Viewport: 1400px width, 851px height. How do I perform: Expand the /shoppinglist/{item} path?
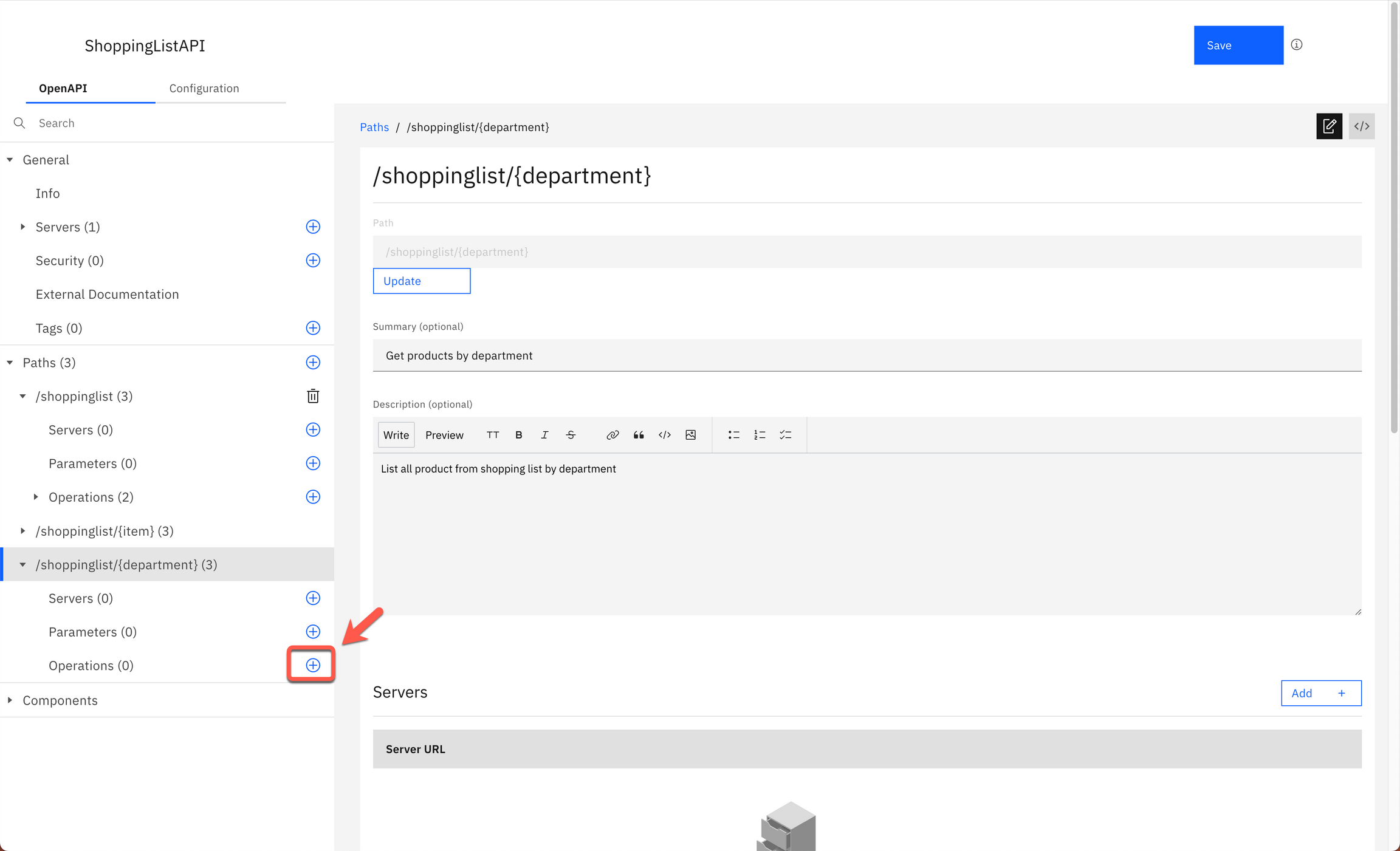coord(23,530)
